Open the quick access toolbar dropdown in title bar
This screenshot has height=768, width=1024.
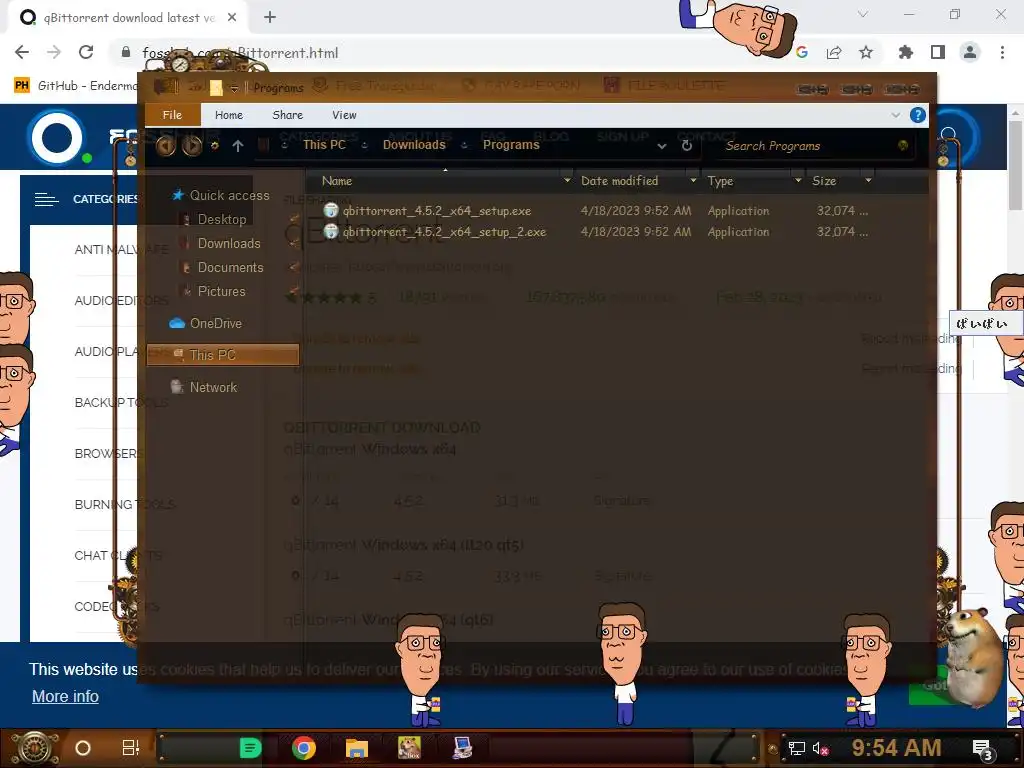click(234, 88)
